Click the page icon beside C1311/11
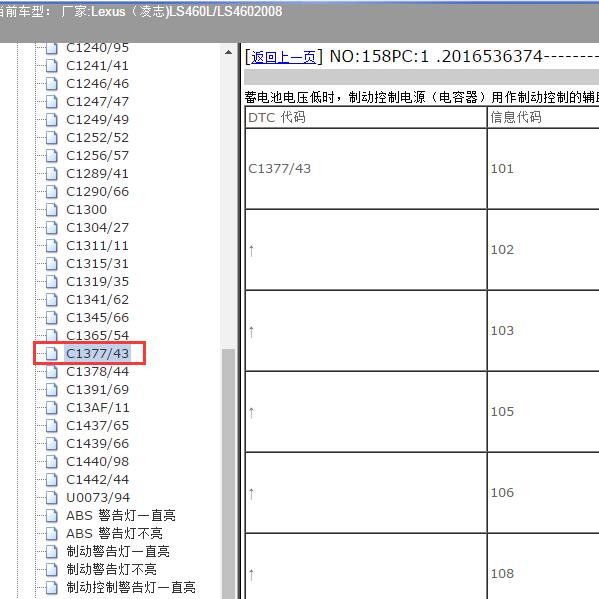 click(52, 246)
